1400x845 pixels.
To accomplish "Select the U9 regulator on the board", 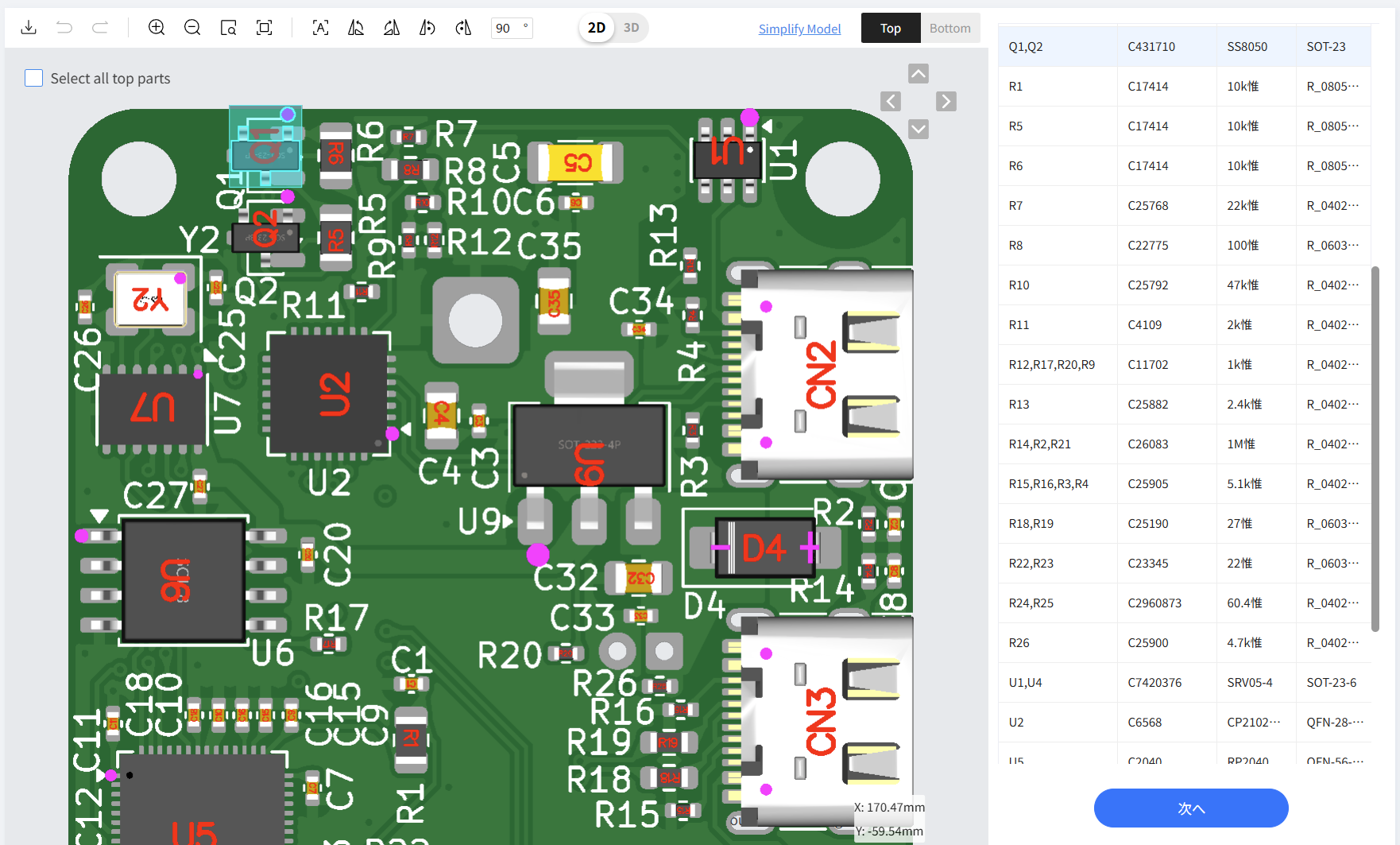I will click(x=589, y=447).
